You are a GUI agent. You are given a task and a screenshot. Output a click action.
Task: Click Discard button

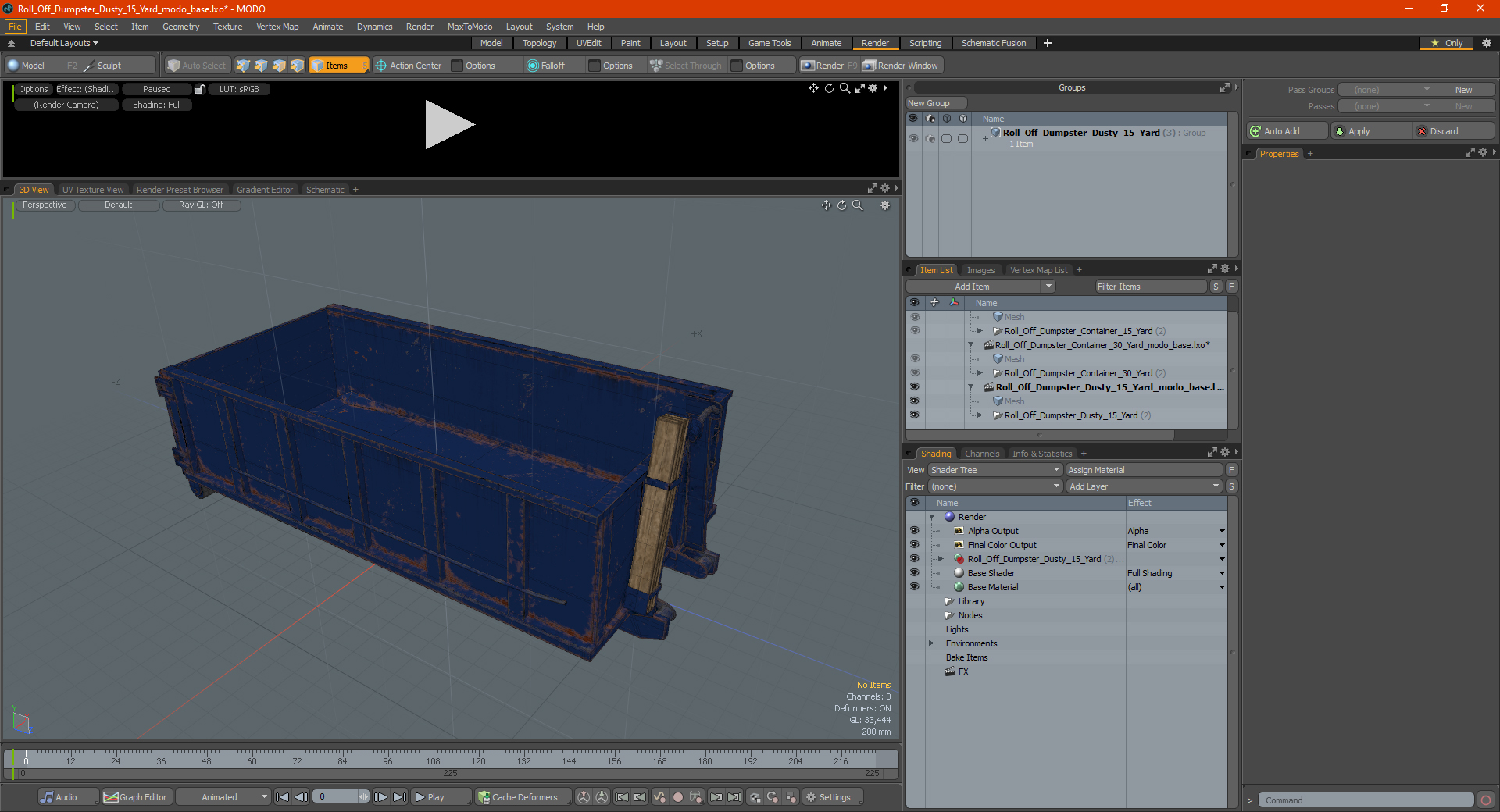tap(1454, 131)
